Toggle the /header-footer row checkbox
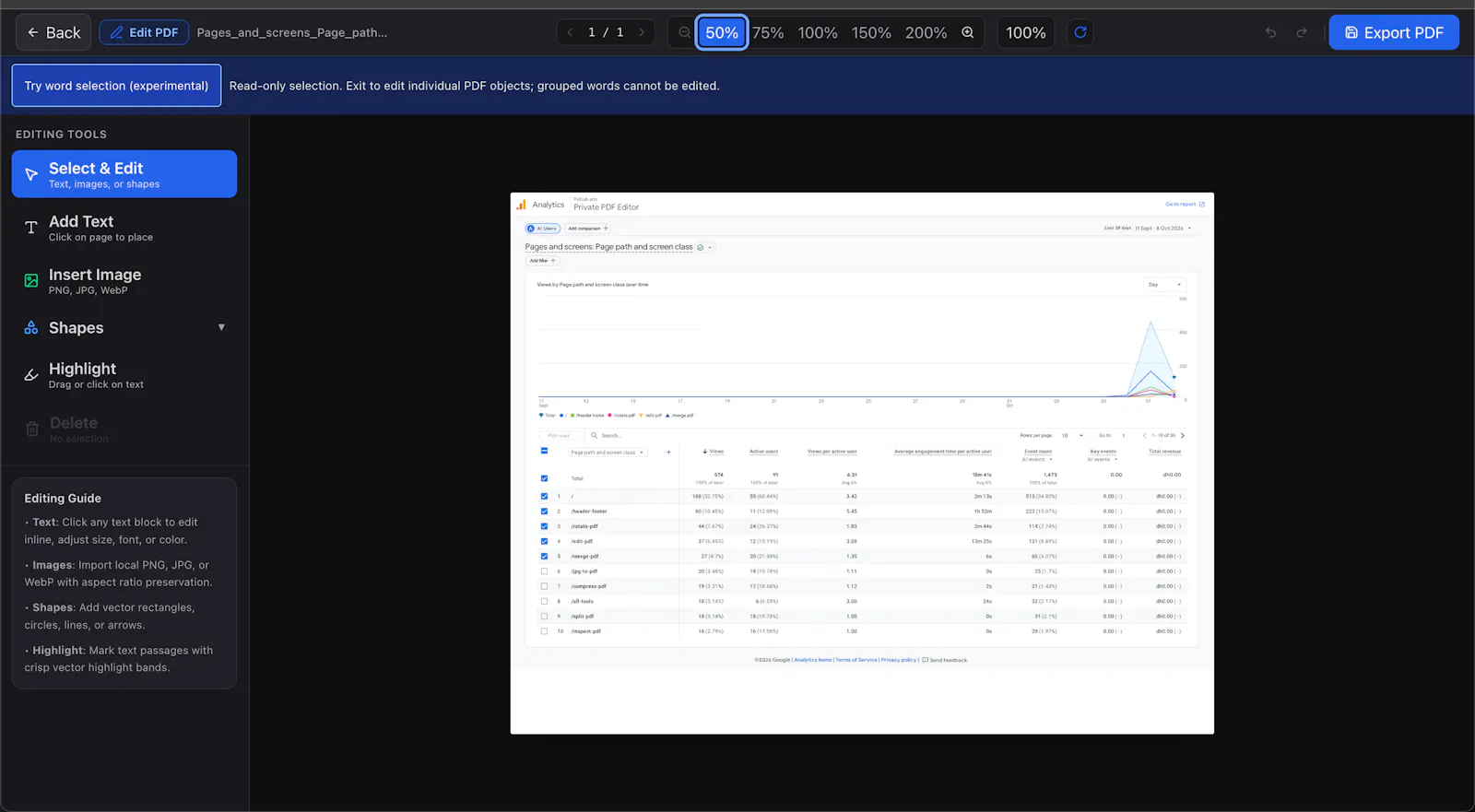 tap(544, 512)
